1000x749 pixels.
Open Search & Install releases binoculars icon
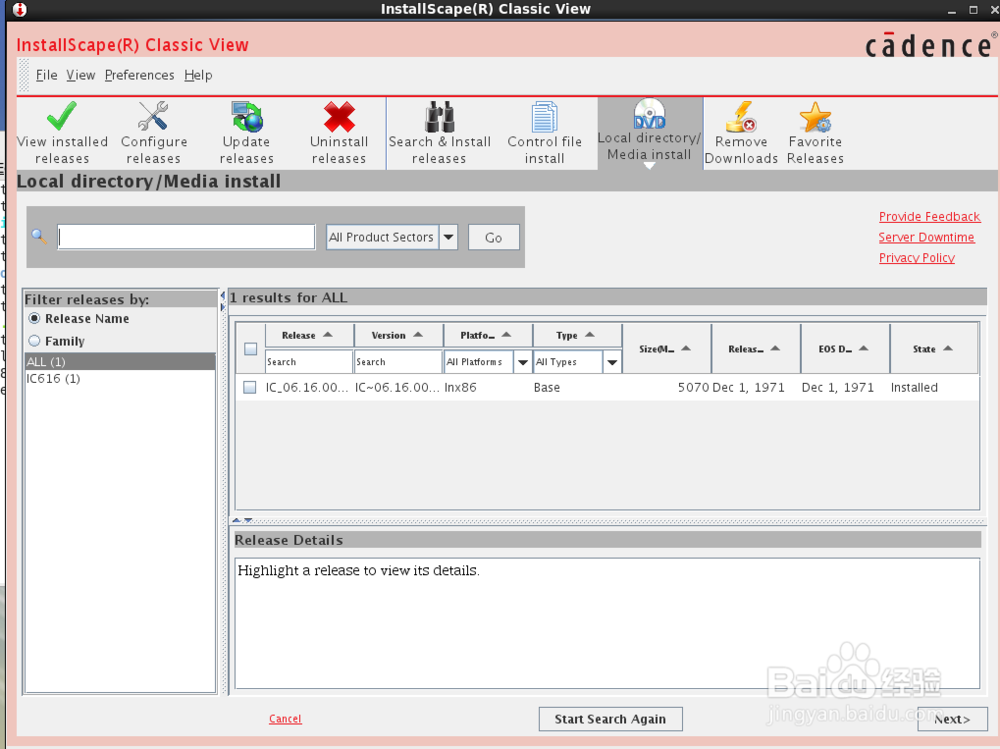[439, 116]
